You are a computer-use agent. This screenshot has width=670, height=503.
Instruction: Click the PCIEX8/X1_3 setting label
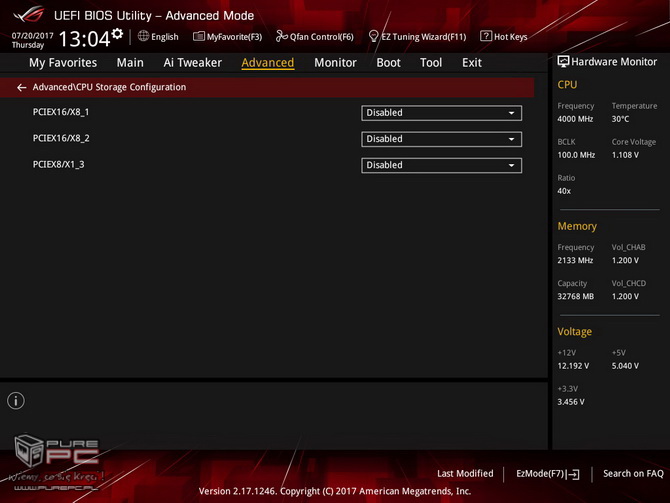(x=59, y=165)
